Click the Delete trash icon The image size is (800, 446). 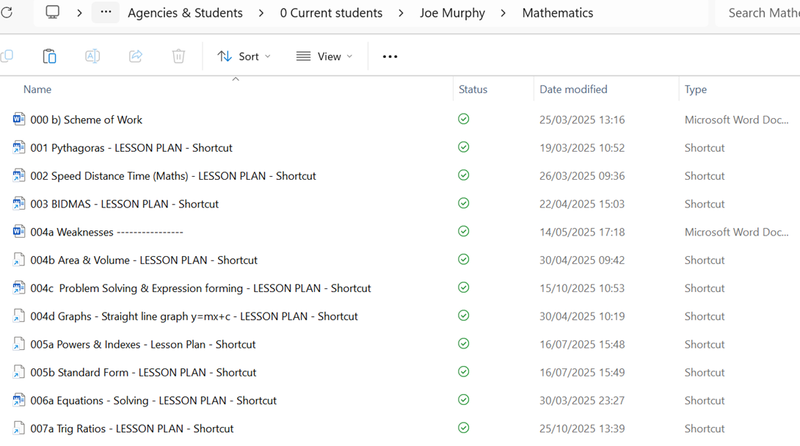(x=178, y=57)
